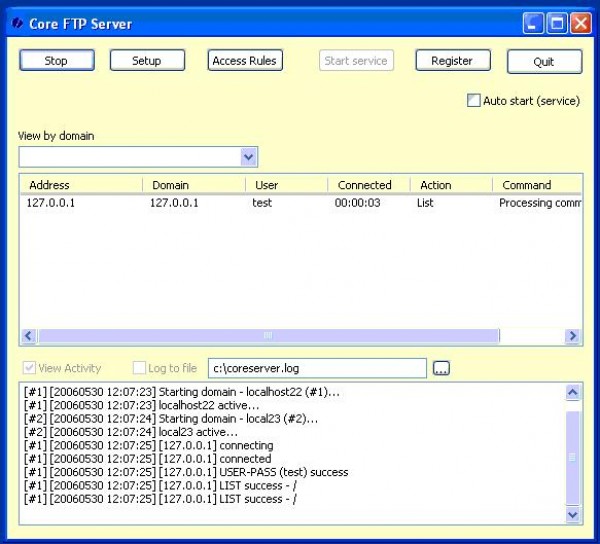The image size is (600, 544).
Task: Toggle the Log to file checkbox
Action: tap(139, 369)
